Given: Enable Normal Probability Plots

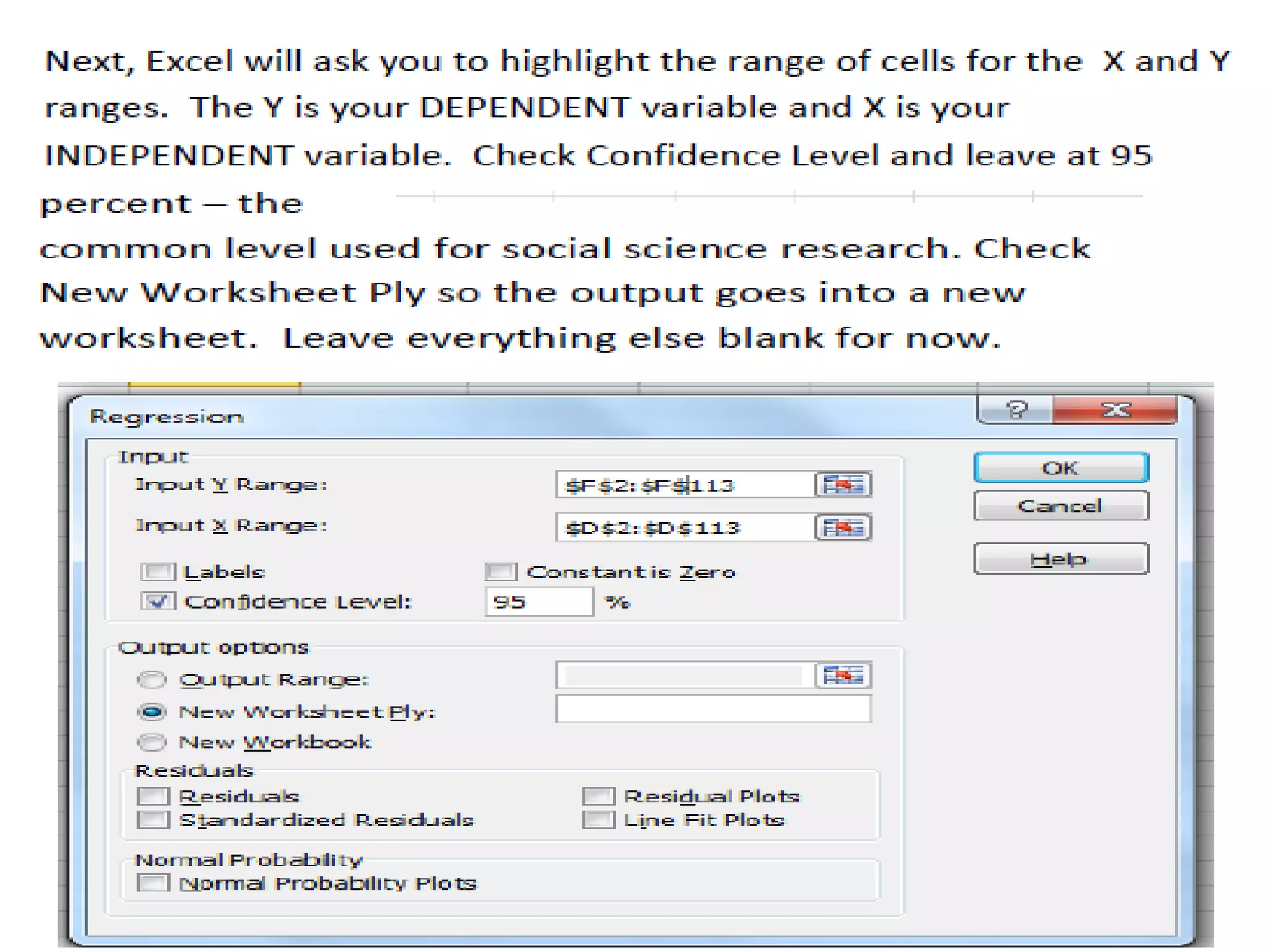Looking at the screenshot, I should (x=153, y=883).
